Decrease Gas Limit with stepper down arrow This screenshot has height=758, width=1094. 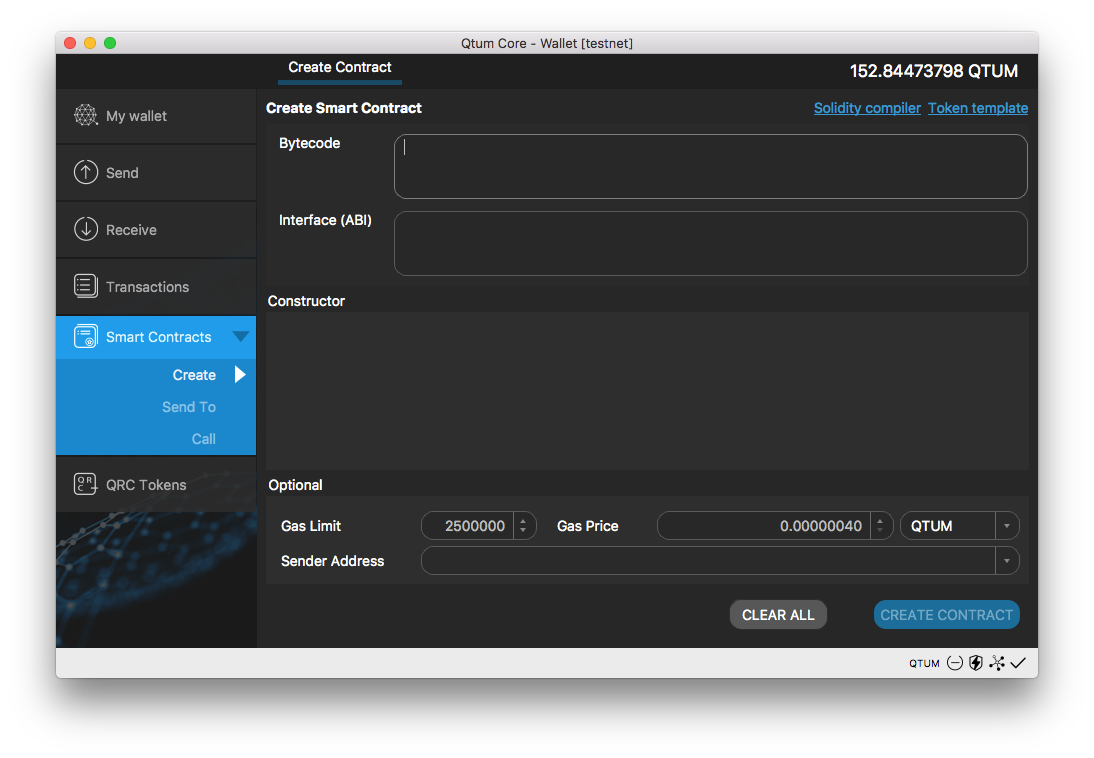pyautogui.click(x=523, y=530)
